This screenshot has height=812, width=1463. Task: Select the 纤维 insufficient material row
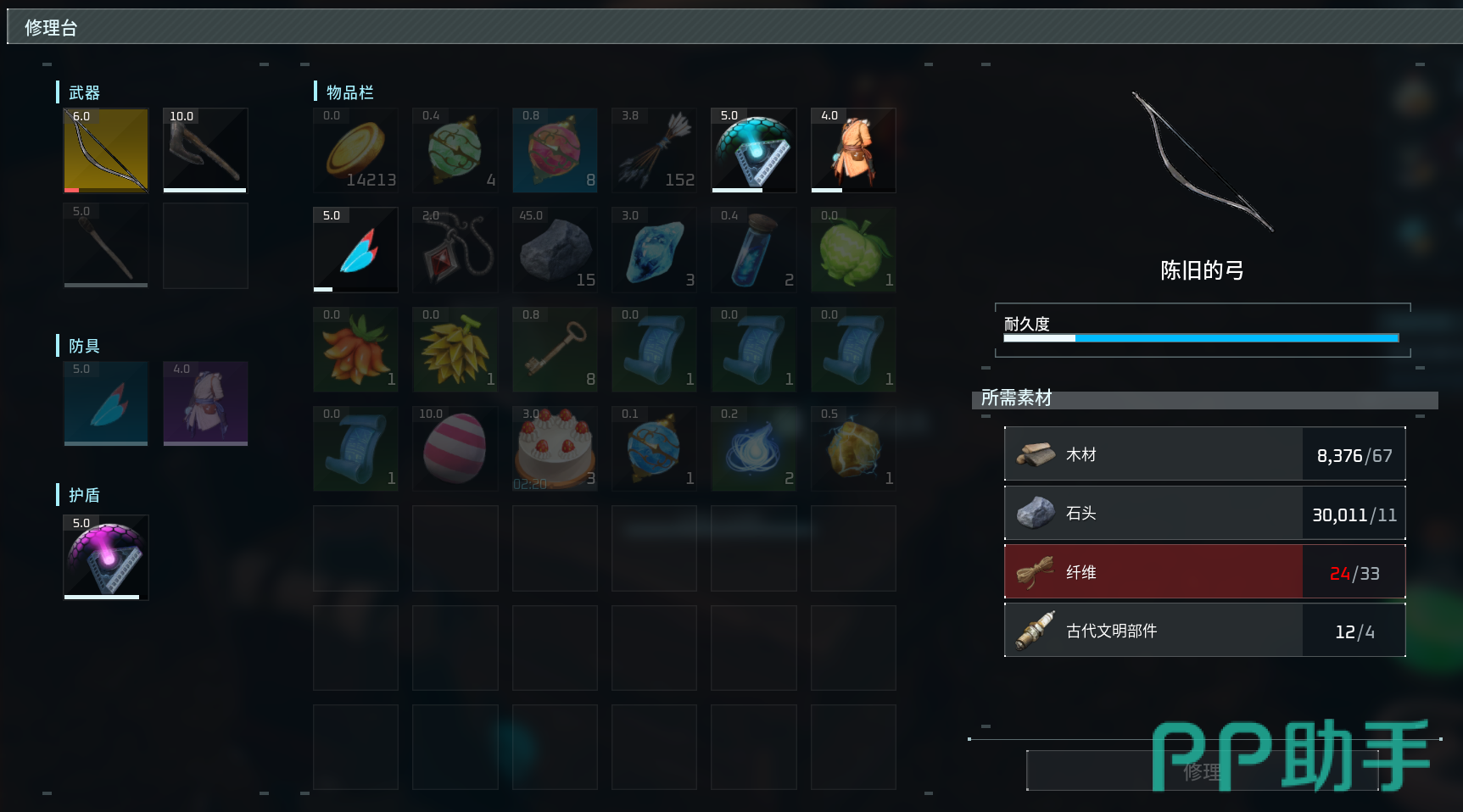pos(1204,572)
